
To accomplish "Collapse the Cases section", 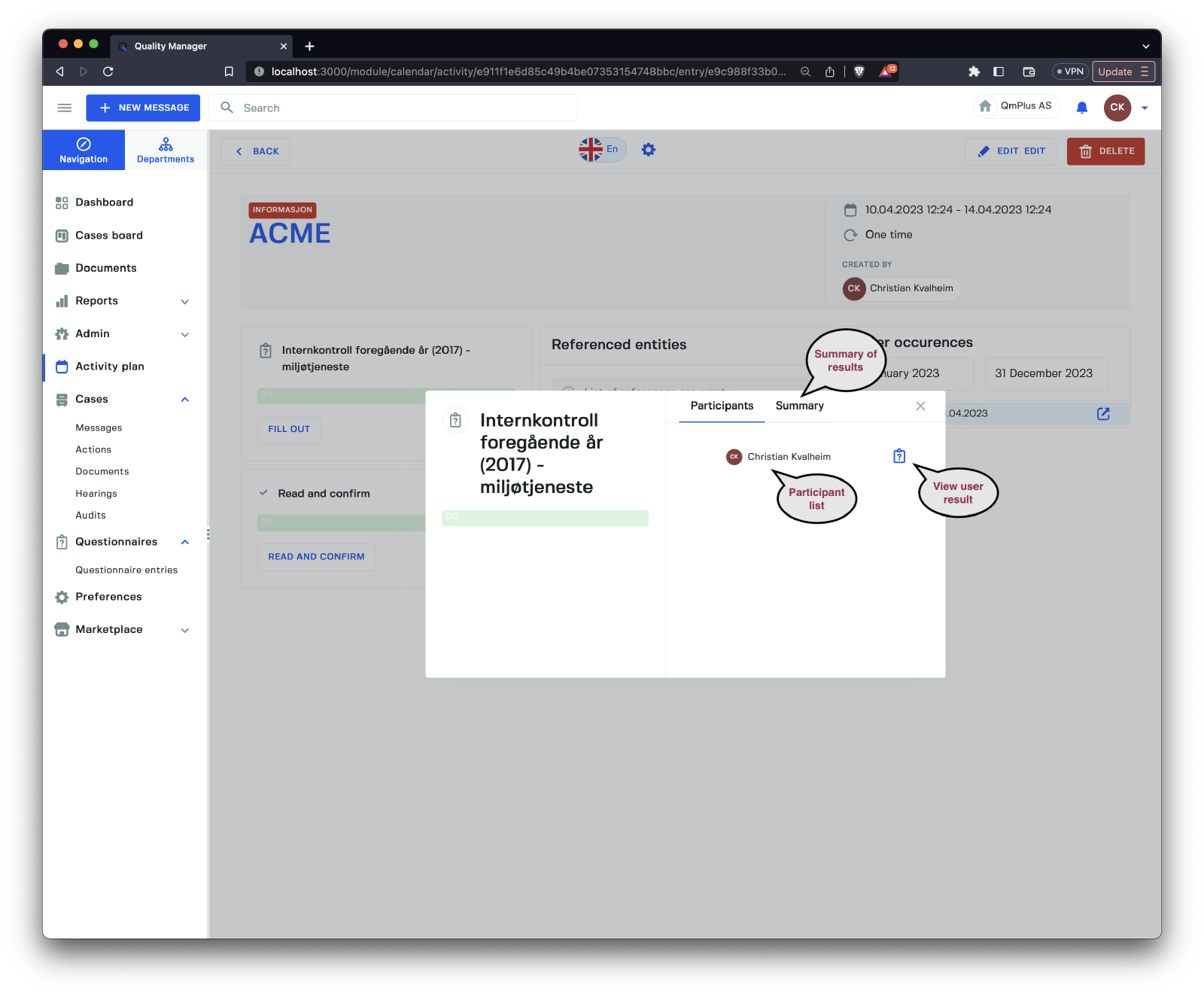I will click(x=185, y=400).
